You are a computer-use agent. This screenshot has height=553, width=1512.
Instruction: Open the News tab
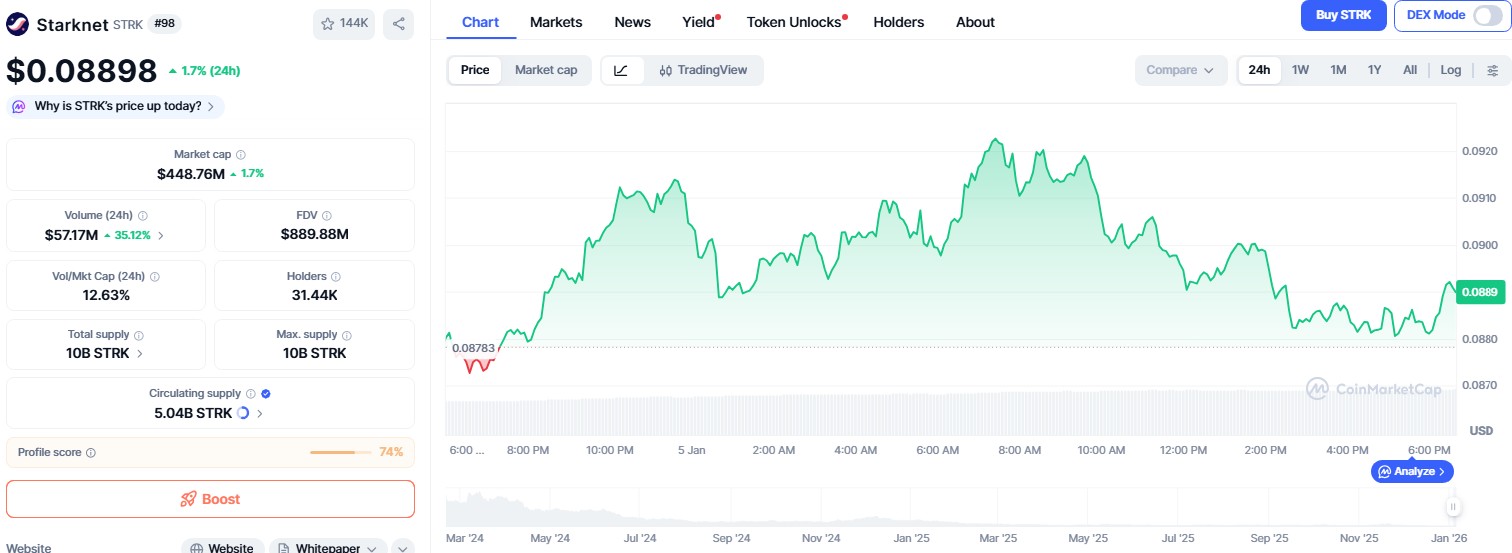(632, 22)
